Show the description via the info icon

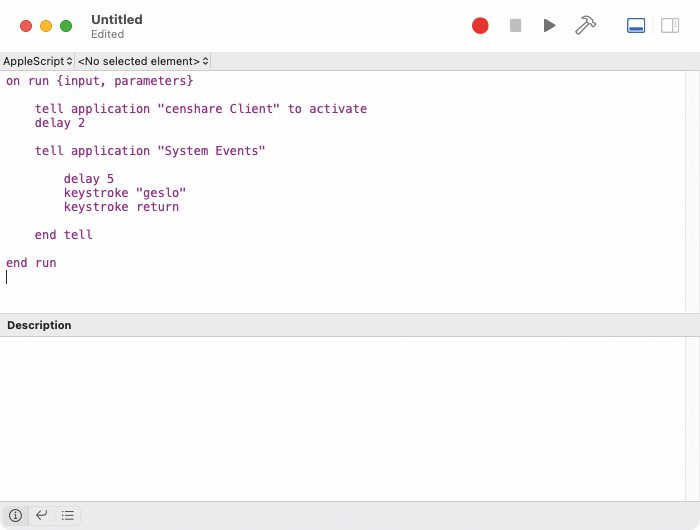click(x=15, y=515)
